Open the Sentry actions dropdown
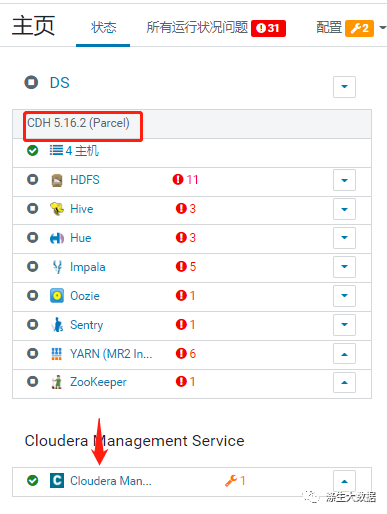The height and width of the screenshot is (514, 387). click(344, 324)
